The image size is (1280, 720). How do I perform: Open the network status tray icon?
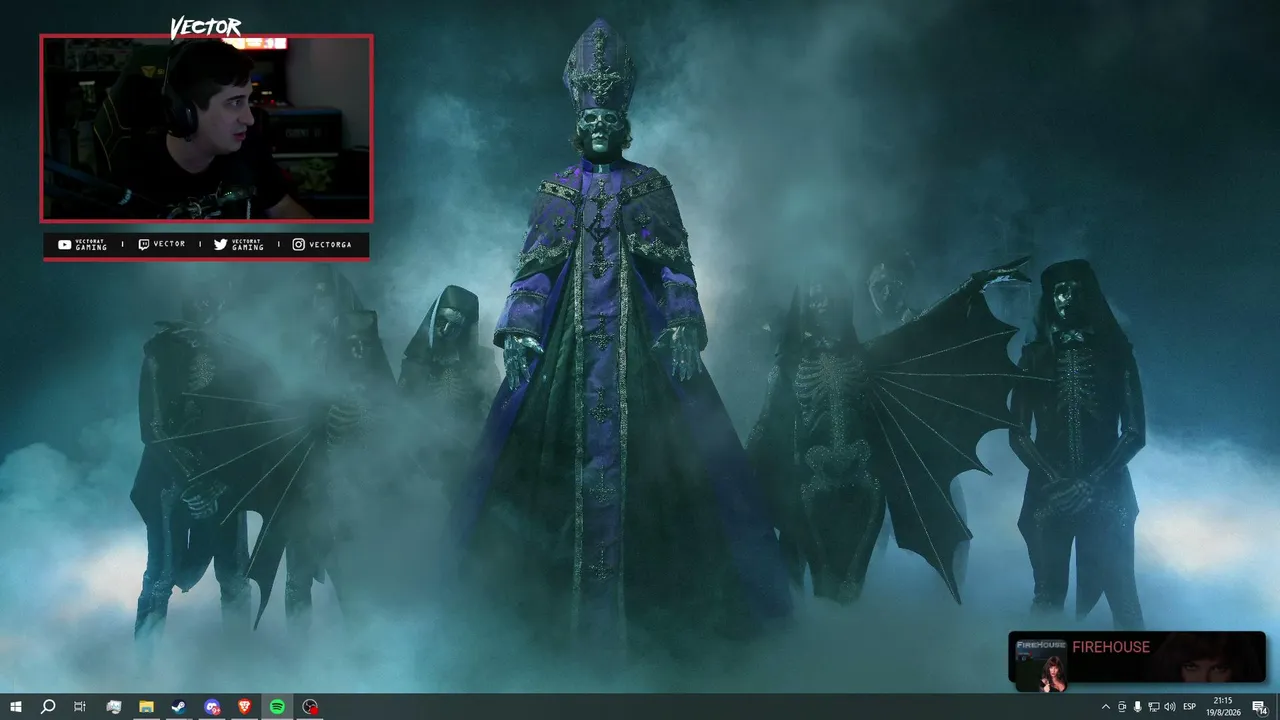click(x=1154, y=707)
